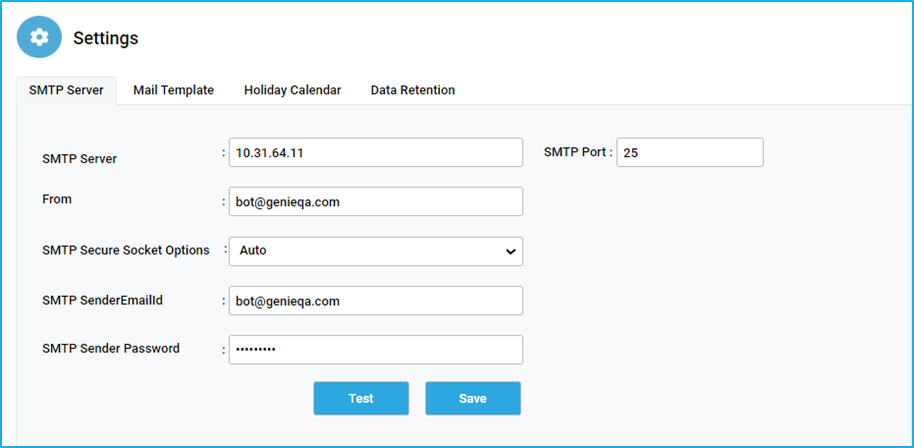Click the dropdown chevron next to Auto
Image resolution: width=914 pixels, height=448 pixels.
tap(510, 252)
